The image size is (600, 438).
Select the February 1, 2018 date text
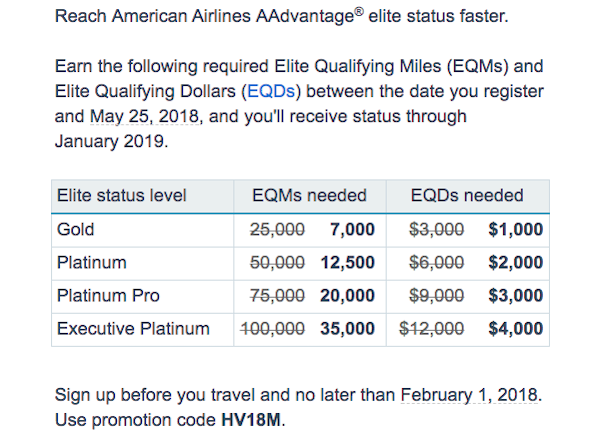[x=470, y=395]
